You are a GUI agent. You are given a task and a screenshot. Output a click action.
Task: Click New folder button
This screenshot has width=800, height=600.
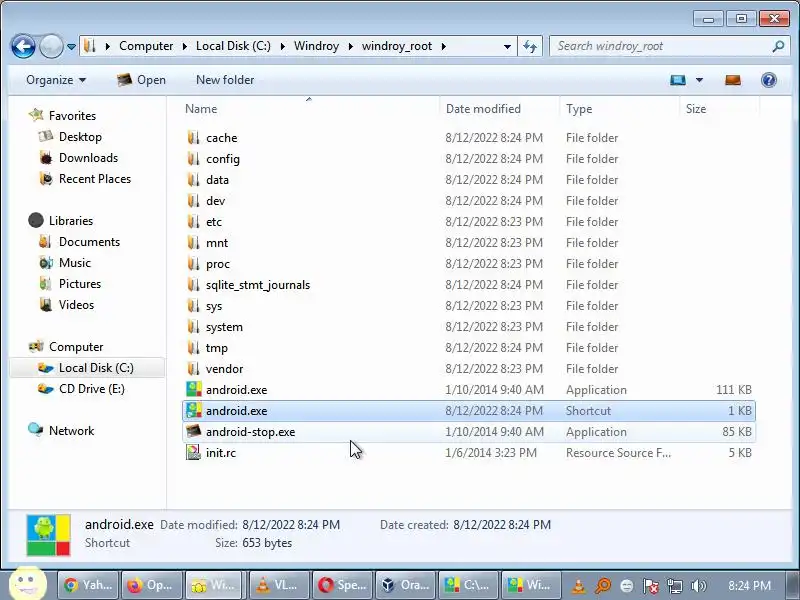click(x=225, y=80)
